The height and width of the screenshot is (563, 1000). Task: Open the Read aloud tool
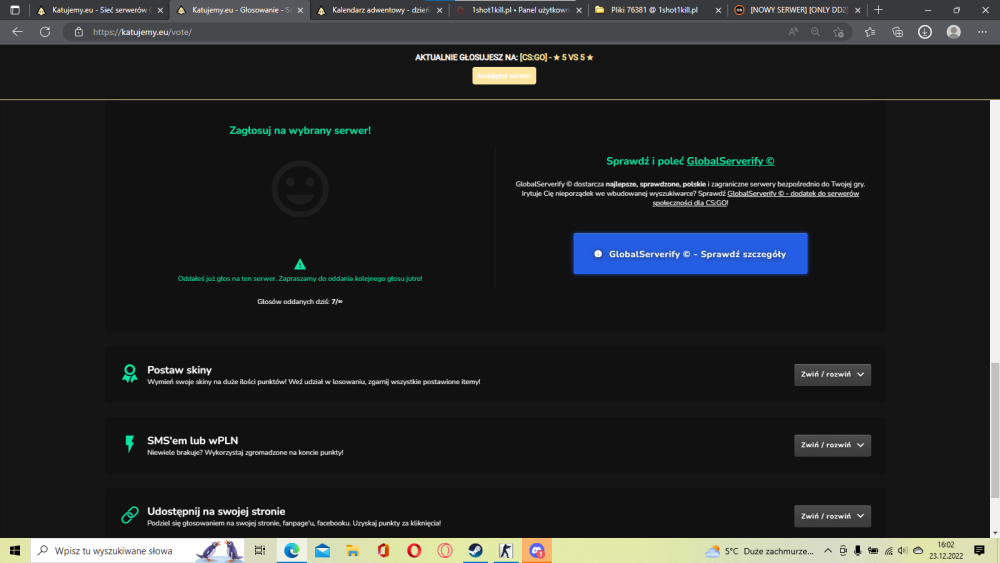(x=793, y=32)
